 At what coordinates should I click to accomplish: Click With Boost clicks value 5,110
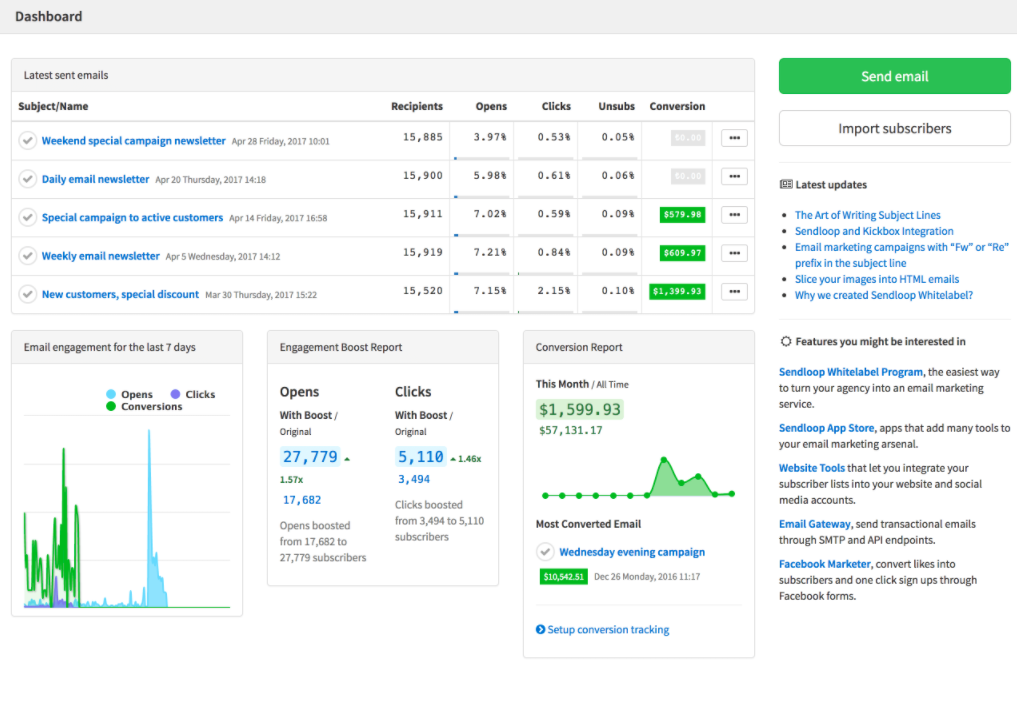coord(420,457)
